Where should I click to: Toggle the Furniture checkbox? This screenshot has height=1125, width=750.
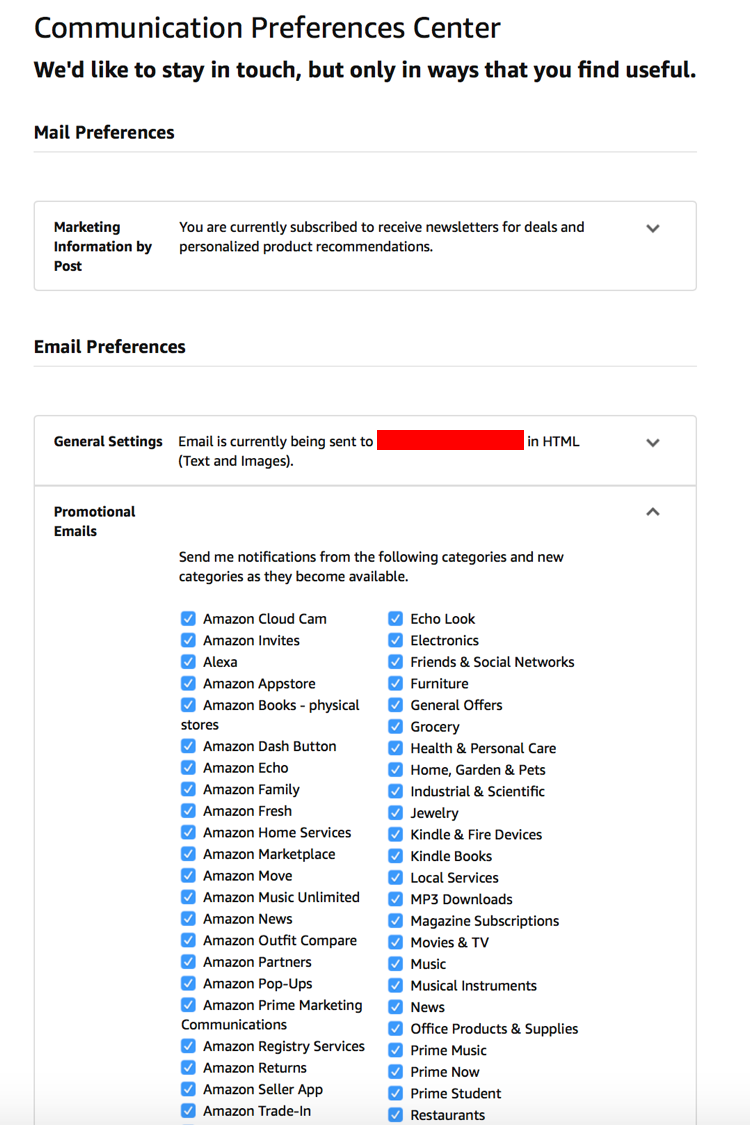395,683
